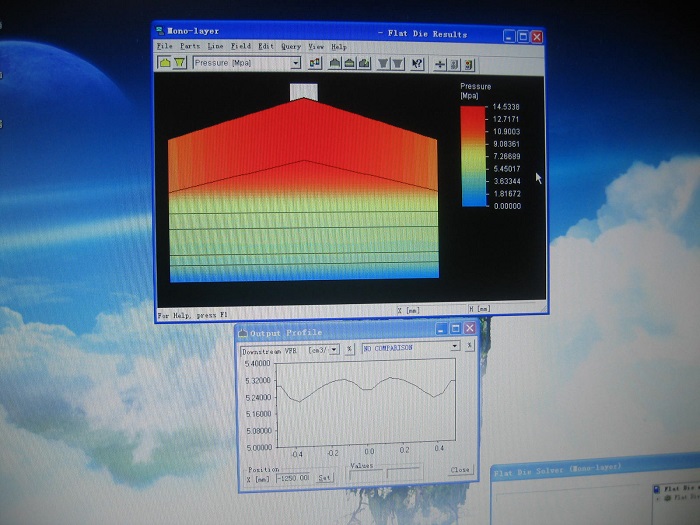Viewport: 700px width, 525px height.
Task: Click the legend value 14.5338
Action: [506, 107]
